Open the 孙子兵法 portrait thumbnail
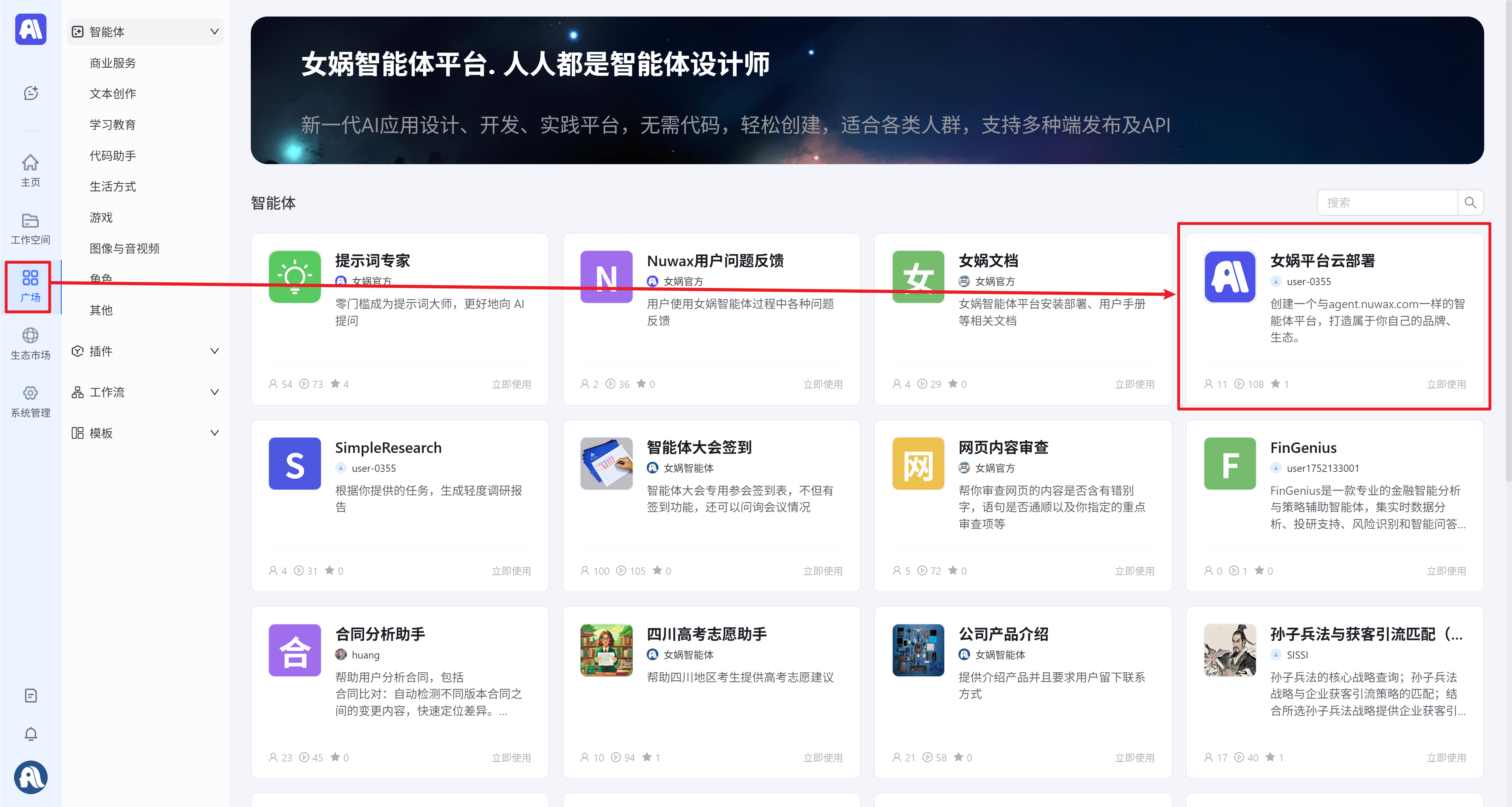 [1230, 650]
